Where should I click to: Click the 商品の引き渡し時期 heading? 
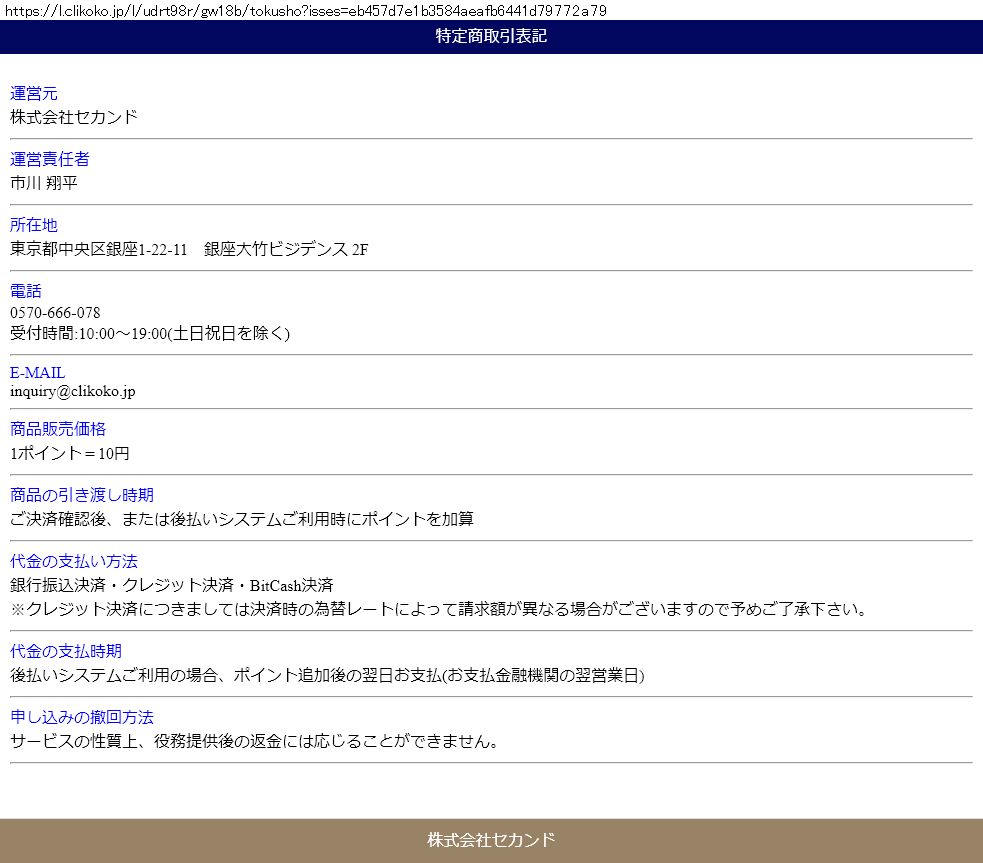click(82, 495)
